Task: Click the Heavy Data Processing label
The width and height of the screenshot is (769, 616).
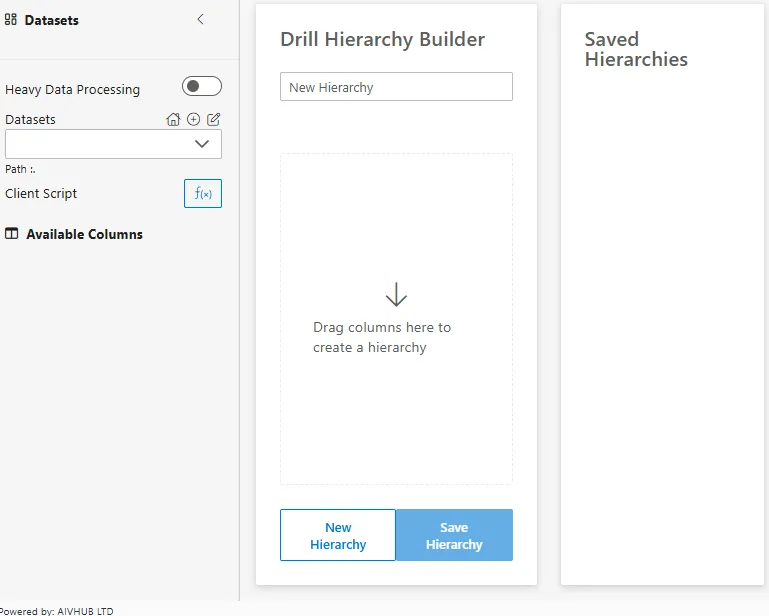Action: click(x=72, y=90)
